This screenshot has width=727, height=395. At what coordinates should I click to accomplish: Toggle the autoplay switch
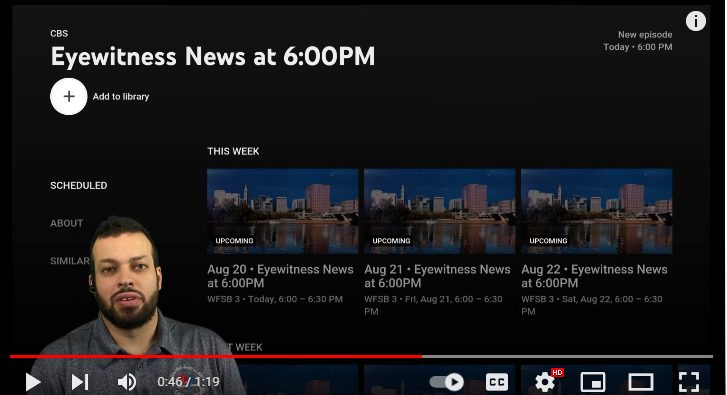(446, 382)
